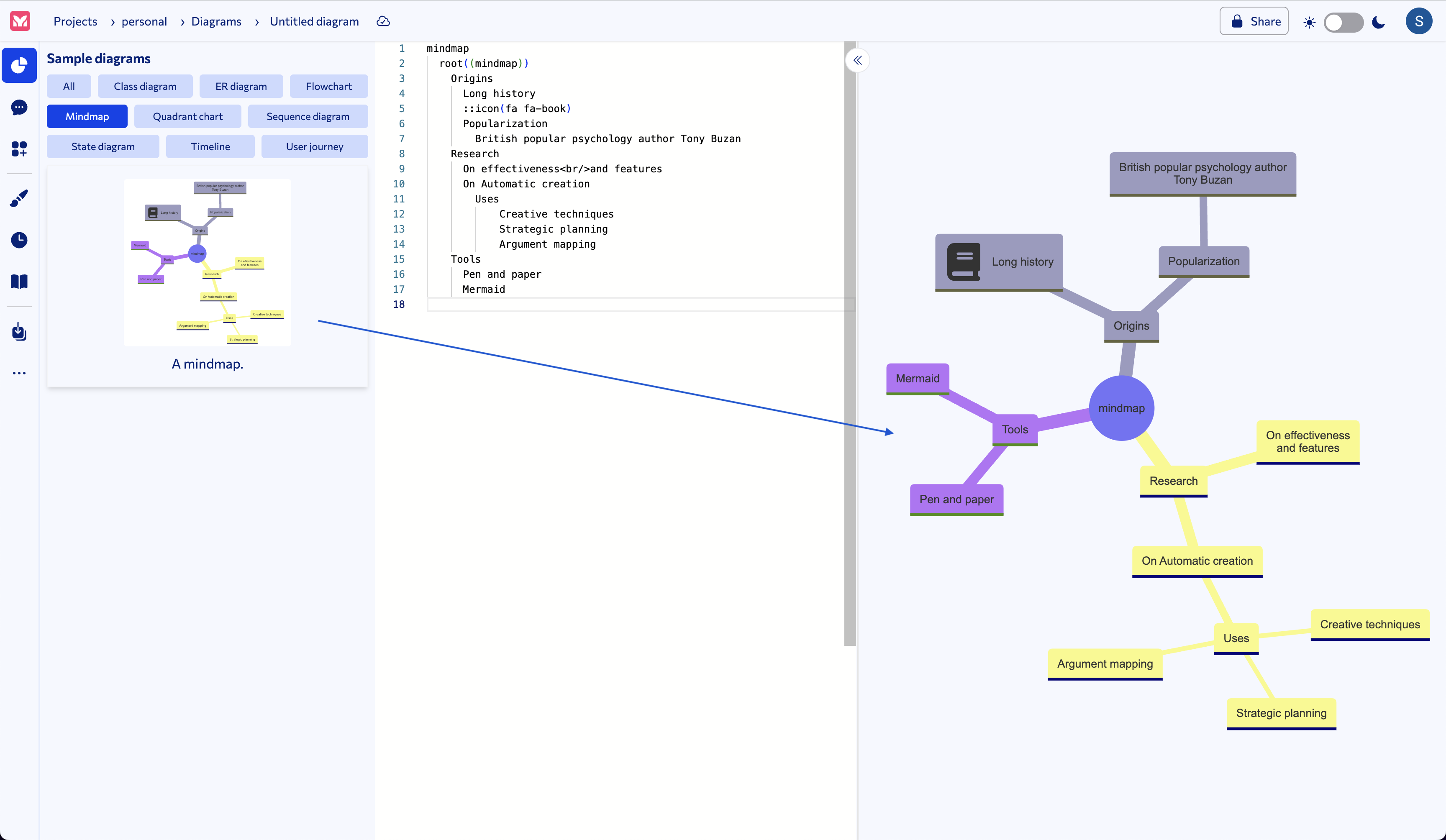The width and height of the screenshot is (1446, 840).
Task: Collapse the code editor panel
Action: 858,60
